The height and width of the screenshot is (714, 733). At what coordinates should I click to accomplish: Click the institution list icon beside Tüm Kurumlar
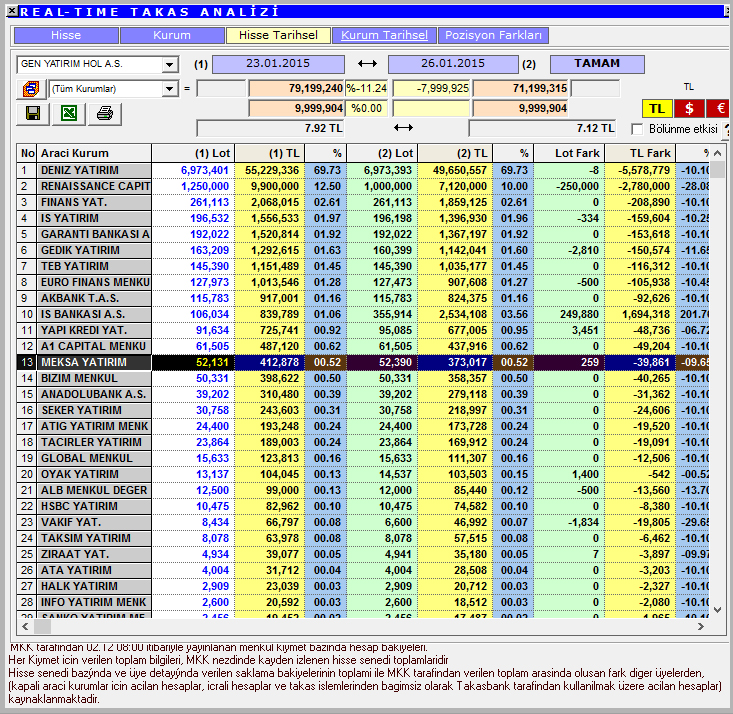pos(31,89)
